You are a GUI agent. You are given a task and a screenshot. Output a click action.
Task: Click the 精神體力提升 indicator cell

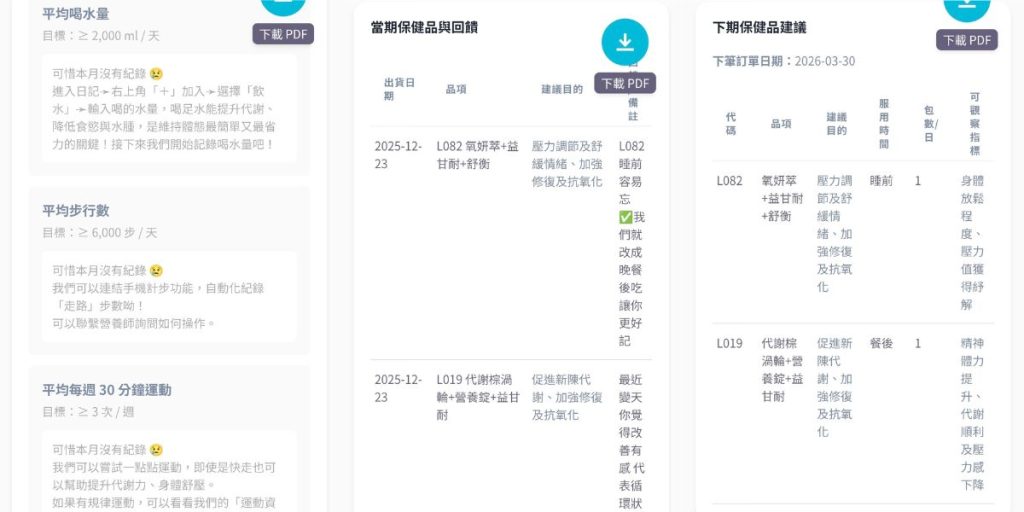(972, 414)
